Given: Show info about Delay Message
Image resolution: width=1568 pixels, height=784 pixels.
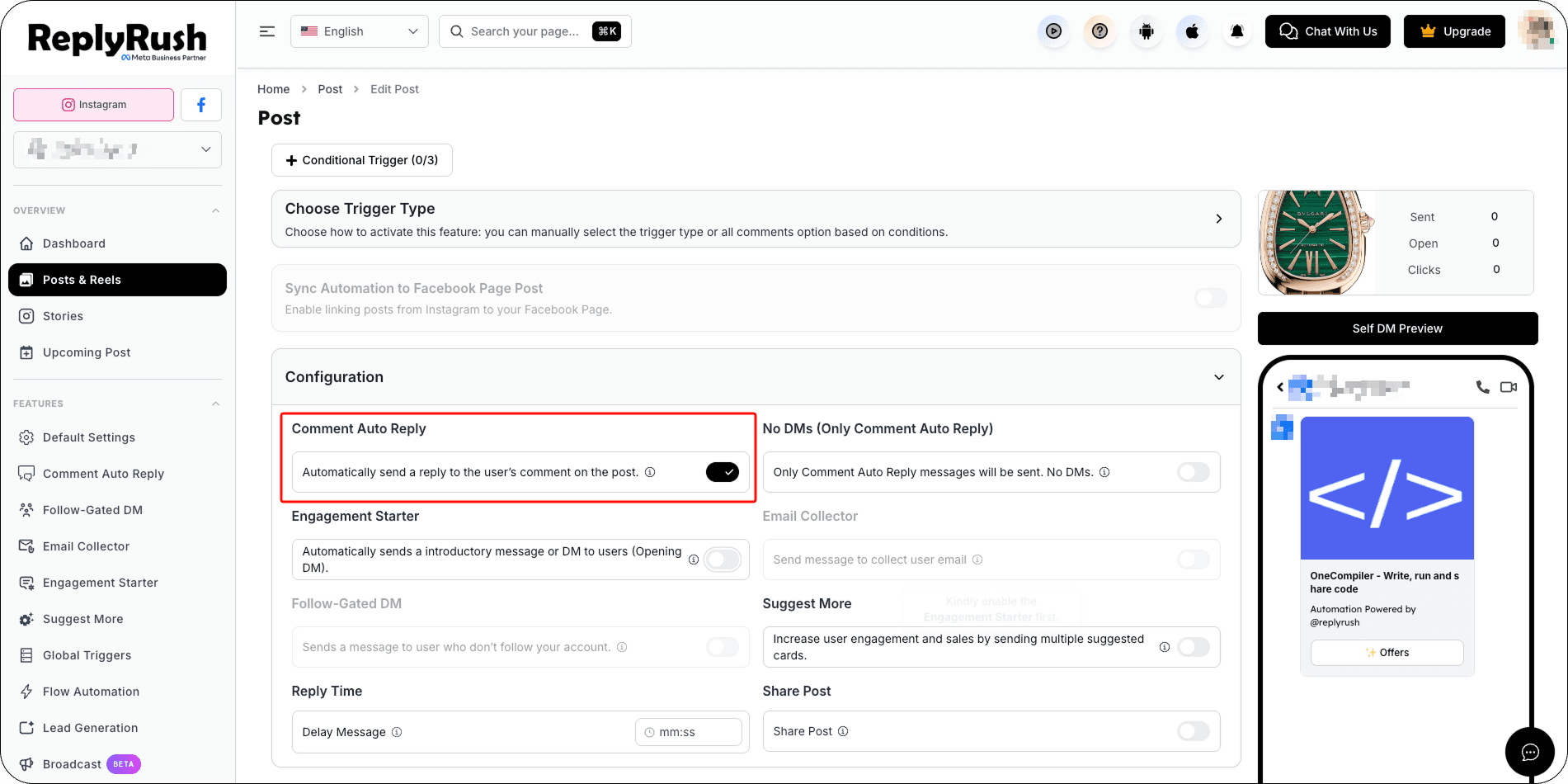Looking at the screenshot, I should (397, 732).
